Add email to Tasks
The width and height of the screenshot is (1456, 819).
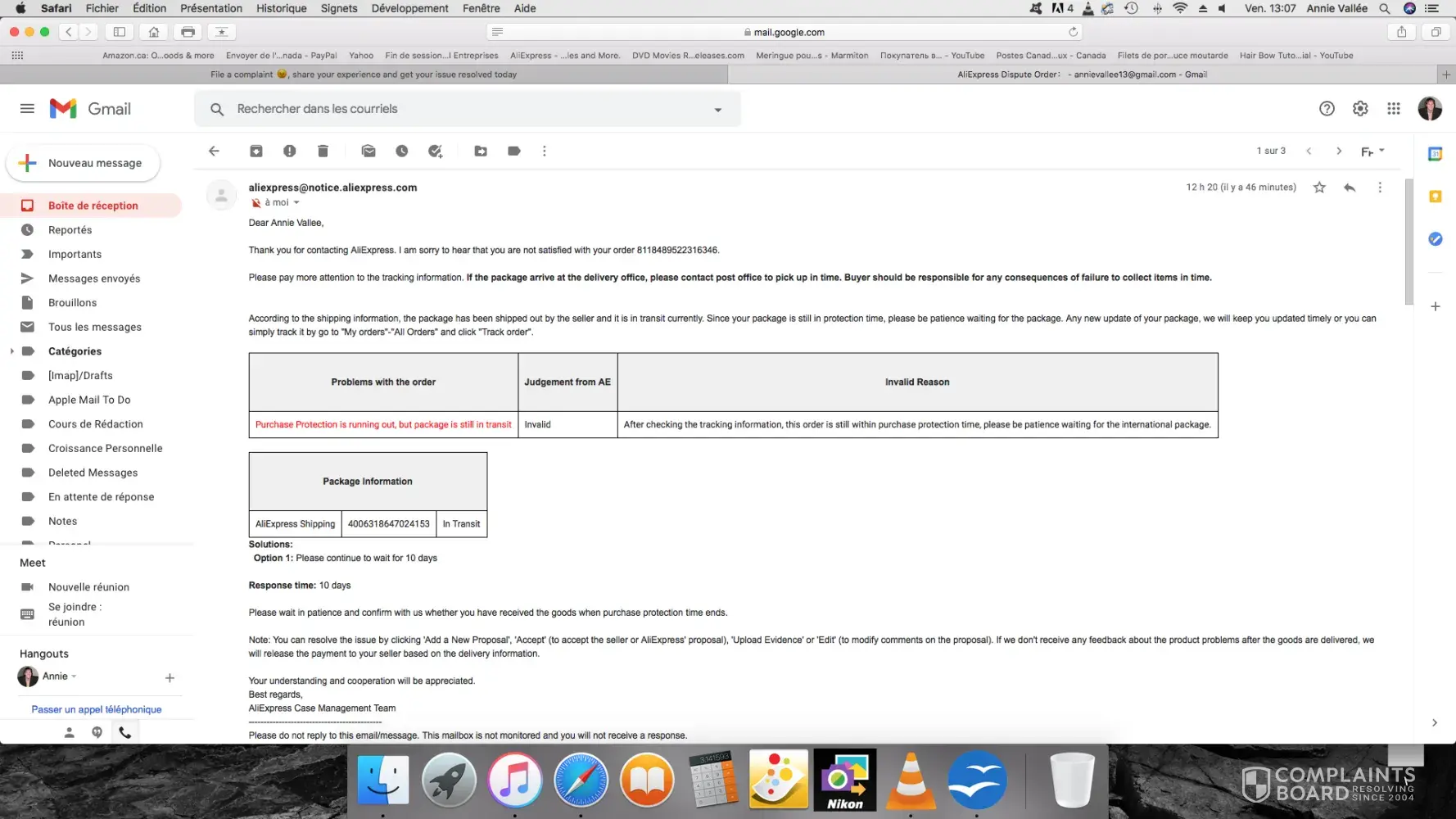[436, 151]
